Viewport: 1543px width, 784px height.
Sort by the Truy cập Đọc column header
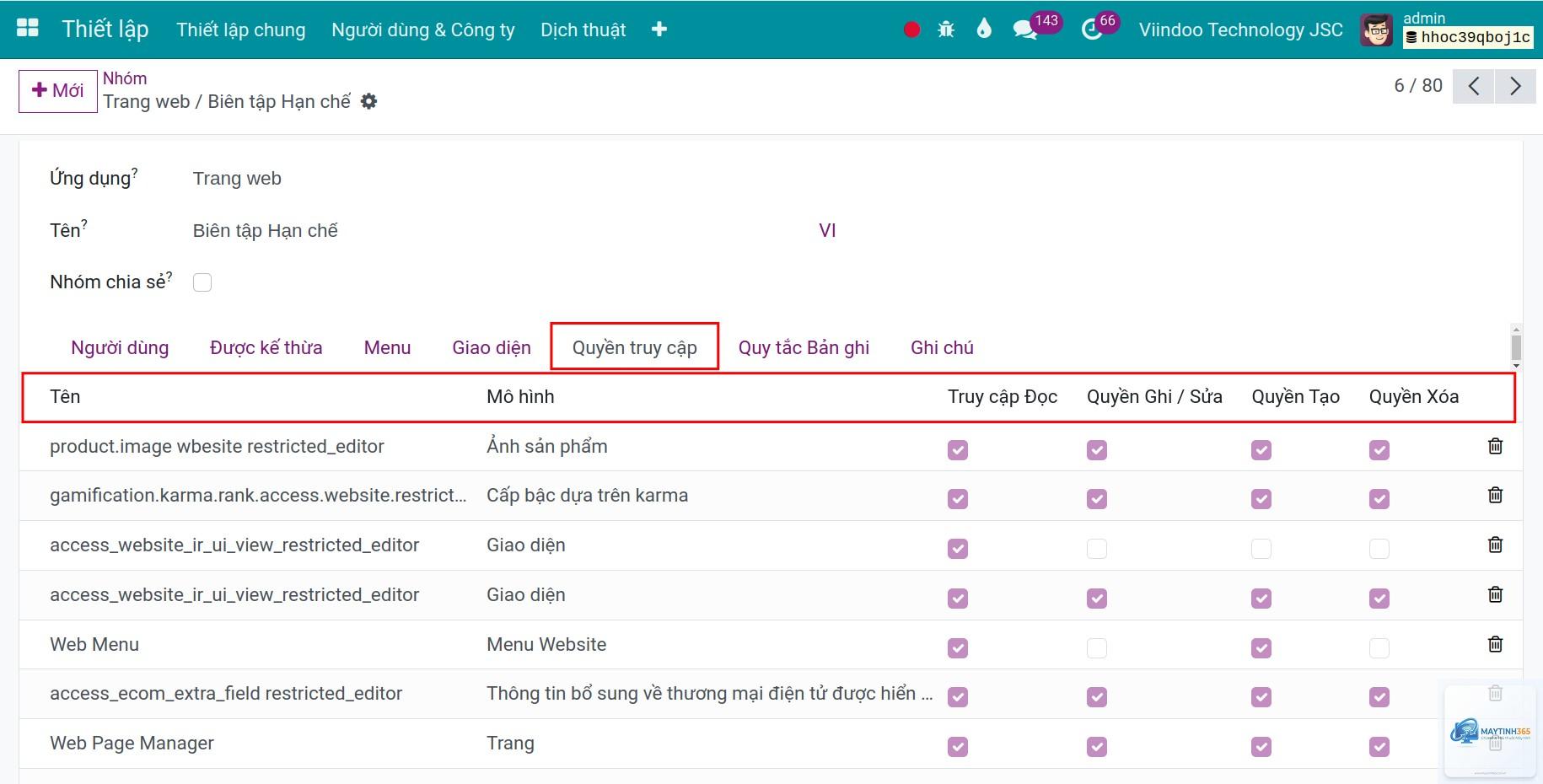[x=1003, y=396]
